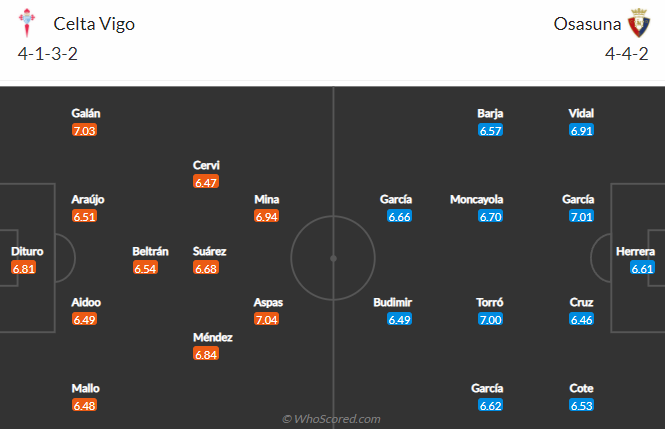Image resolution: width=665 pixels, height=429 pixels.
Task: Click the Celta Vigo club crest icon
Action: [27, 23]
